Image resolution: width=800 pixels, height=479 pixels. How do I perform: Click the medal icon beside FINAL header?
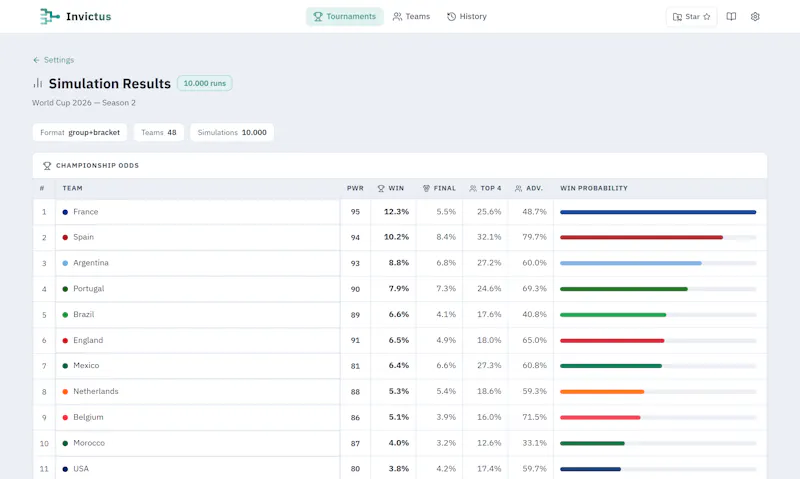point(426,188)
